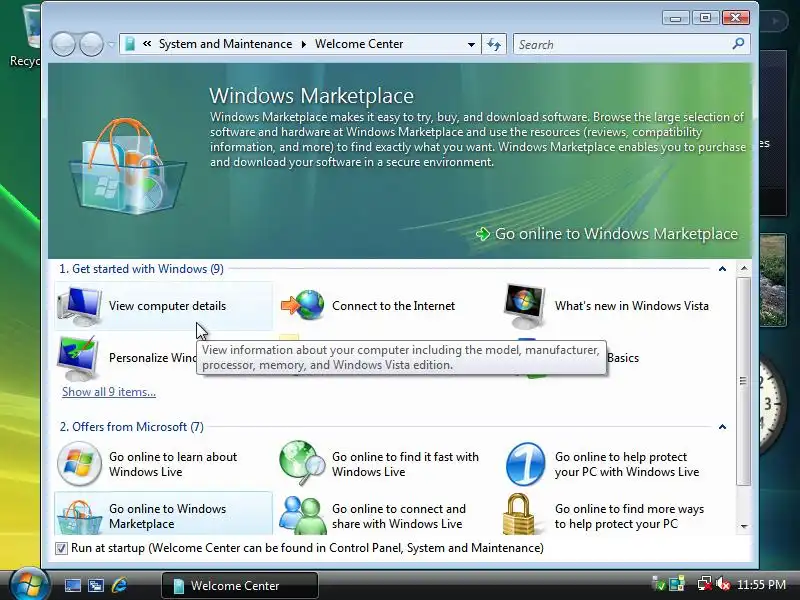Click the address bar Control Panel icon

(x=130, y=44)
